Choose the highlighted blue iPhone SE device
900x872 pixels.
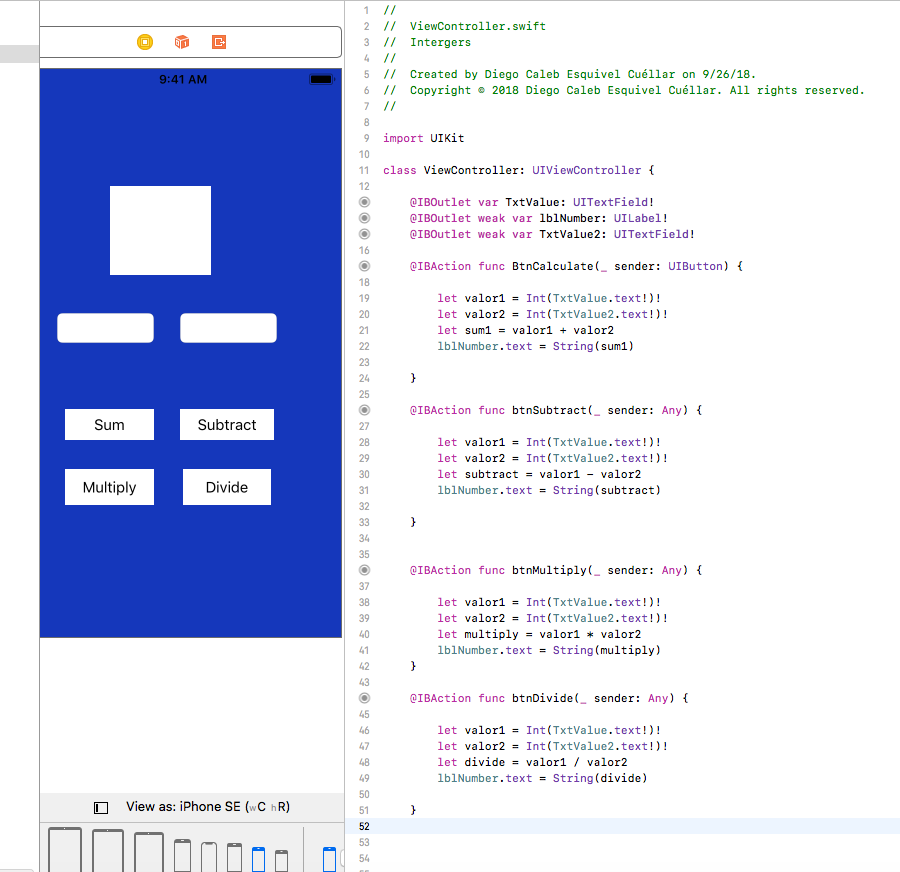tap(258, 859)
